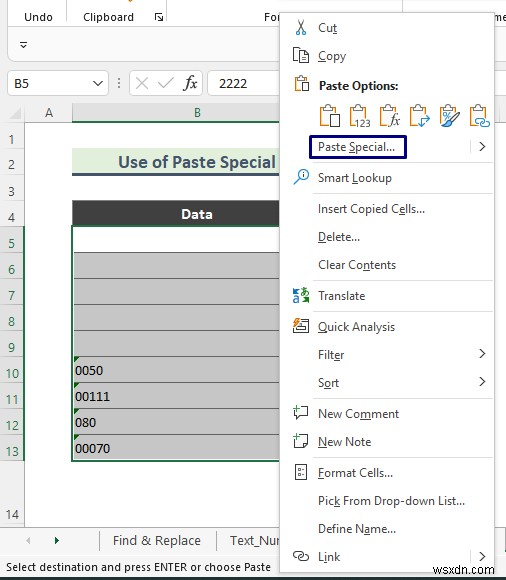Expand the Filter submenu
This screenshot has height=580, width=506.
point(482,354)
